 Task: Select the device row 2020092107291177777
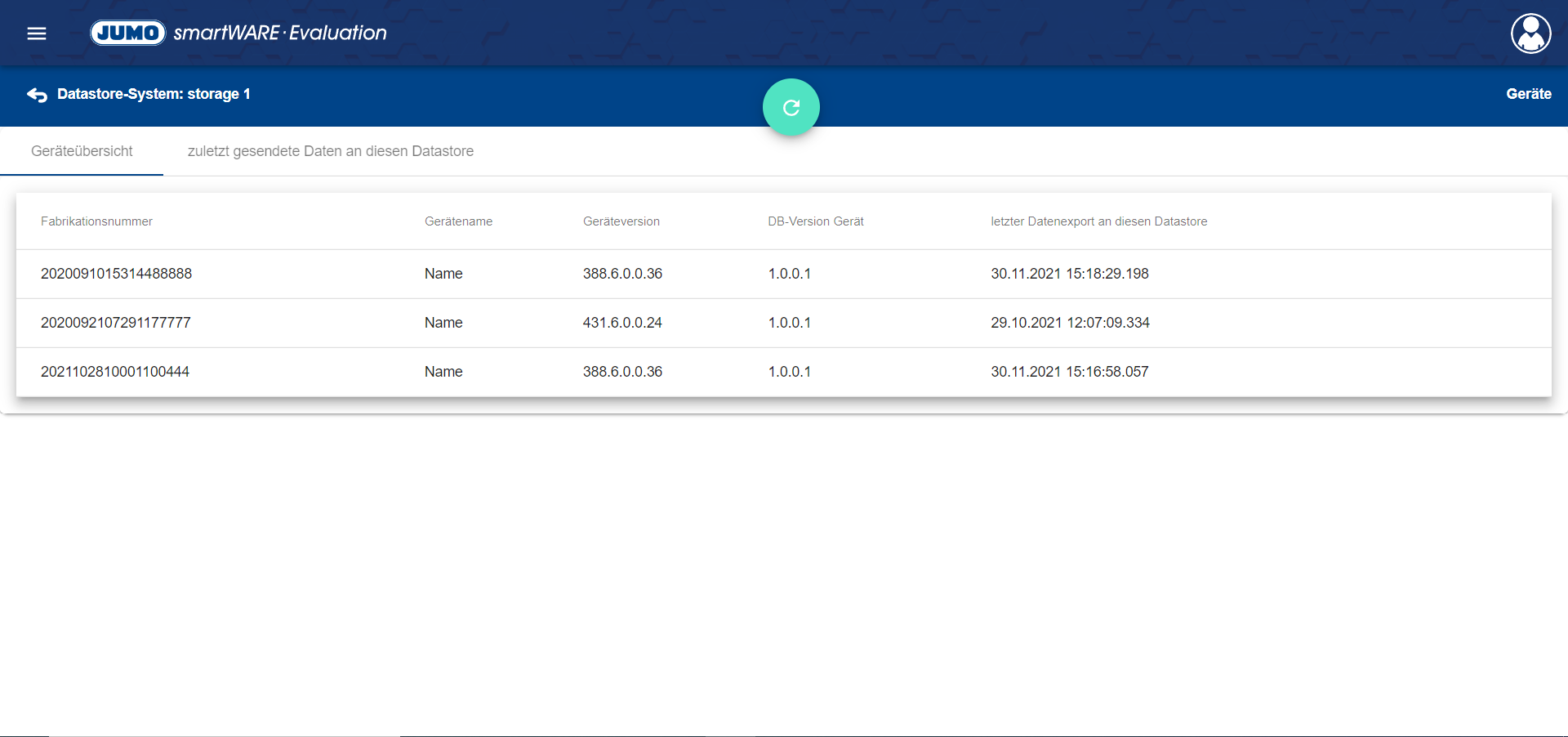[x=115, y=323]
